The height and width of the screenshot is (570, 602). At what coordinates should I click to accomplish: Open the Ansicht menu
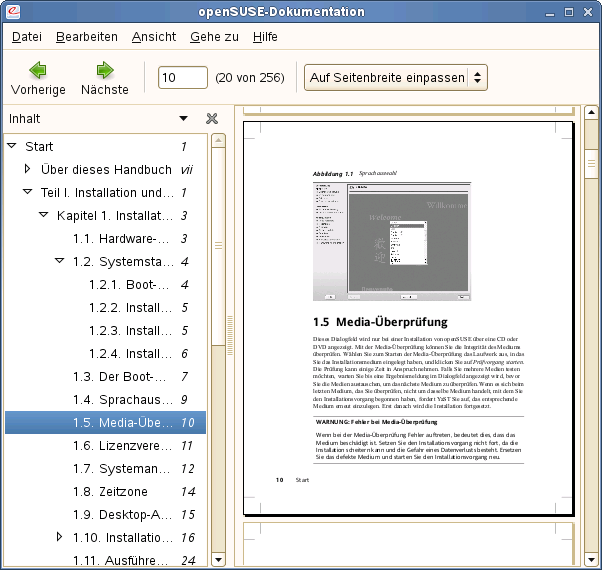point(154,37)
